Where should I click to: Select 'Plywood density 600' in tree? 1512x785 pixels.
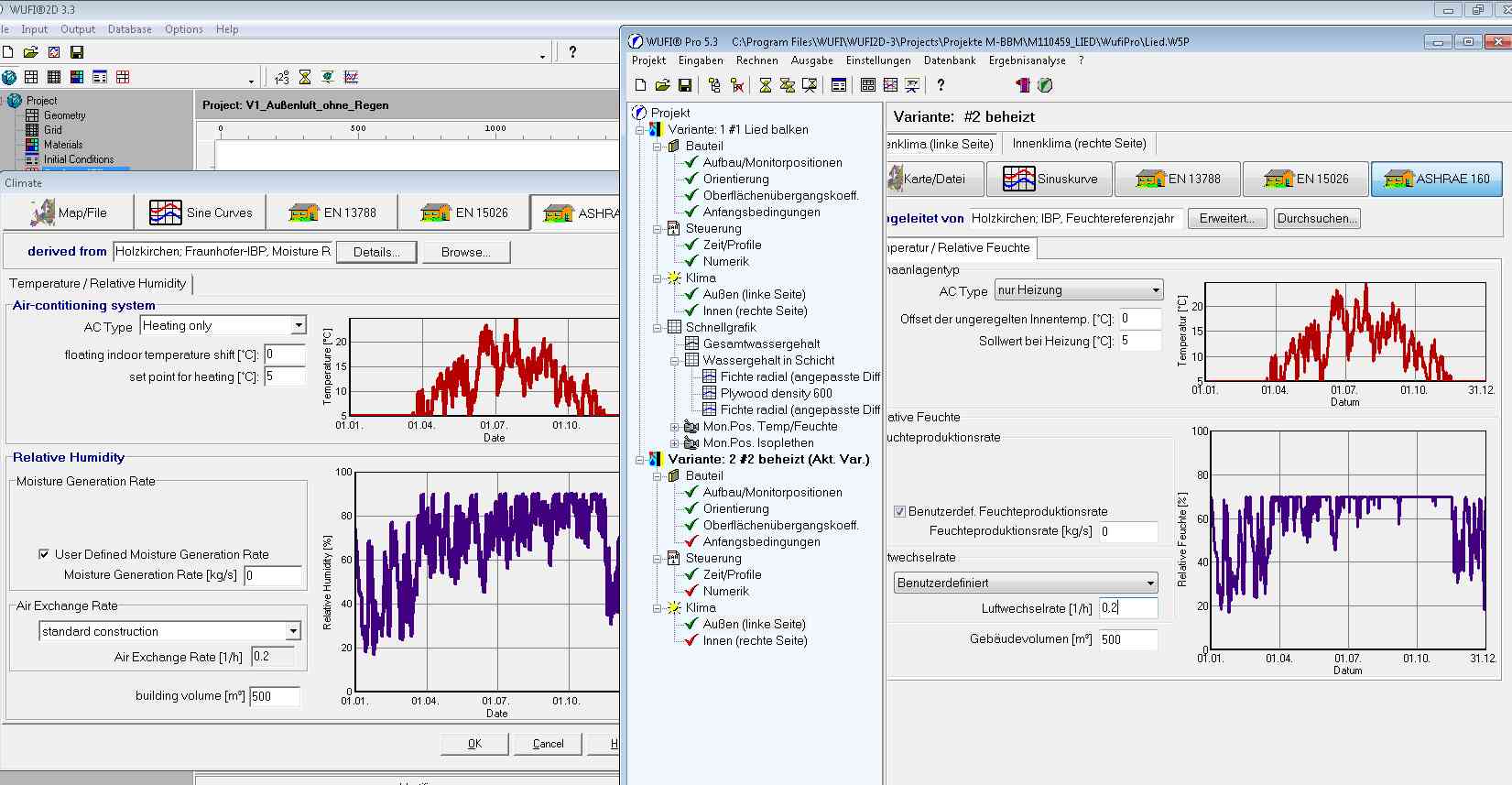pyautogui.click(x=776, y=393)
